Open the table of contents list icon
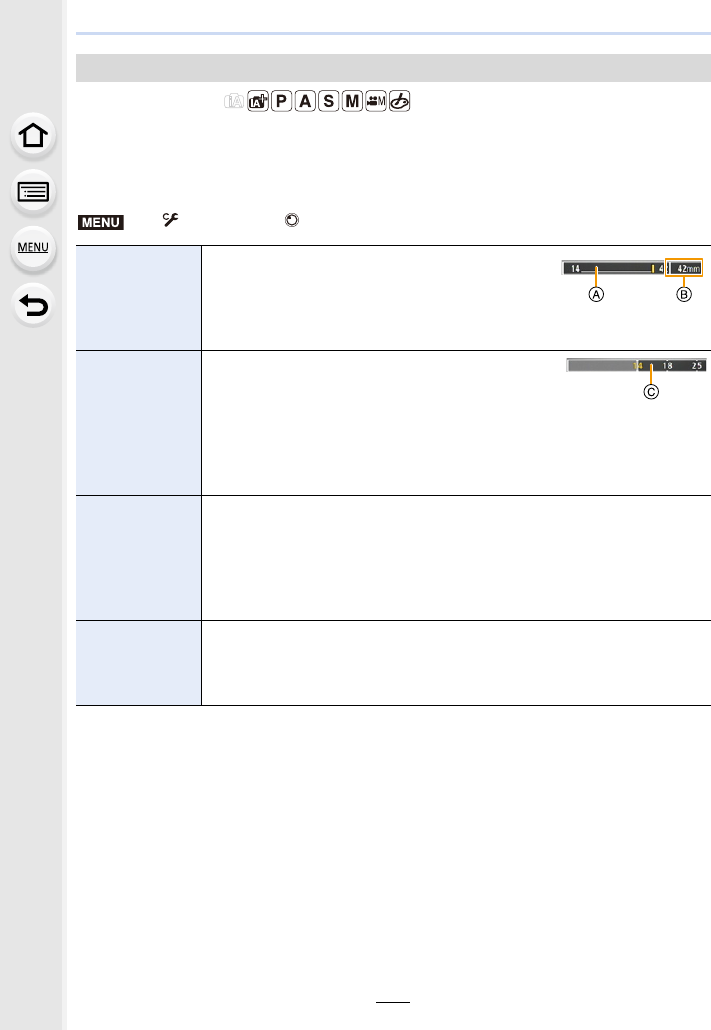711x1030 pixels. [x=33, y=192]
